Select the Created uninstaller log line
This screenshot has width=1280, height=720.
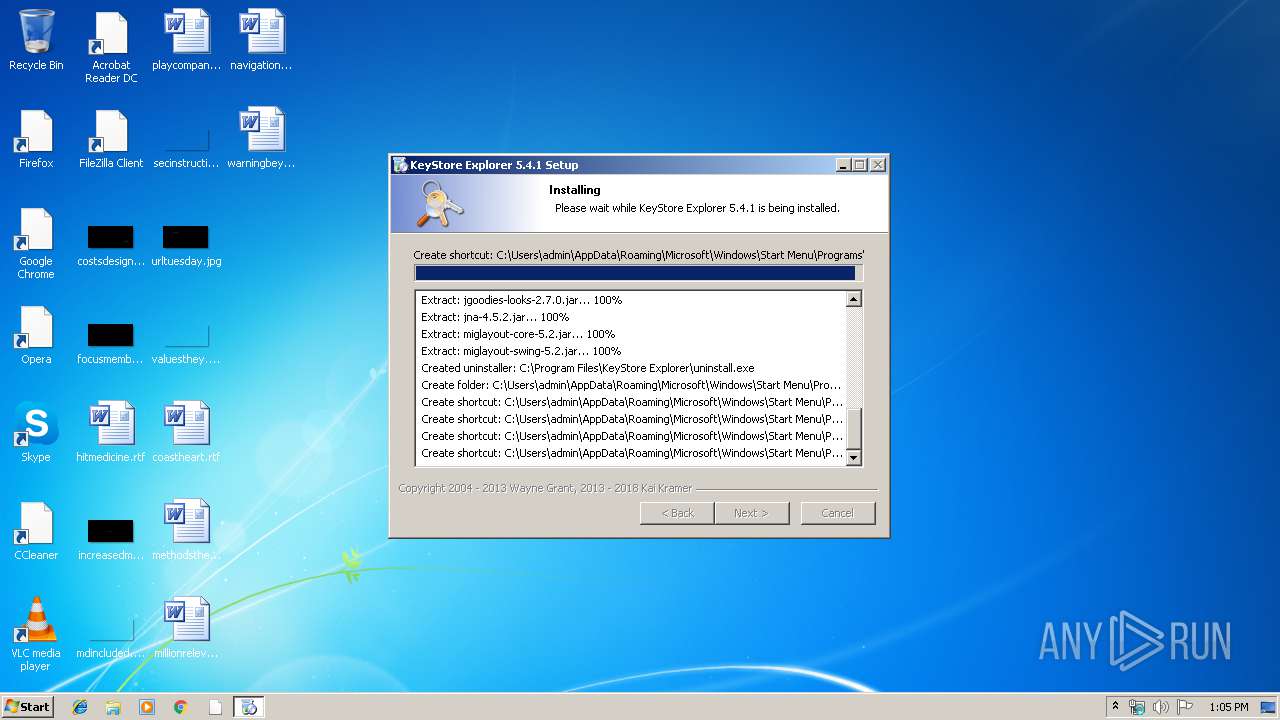[x=587, y=368]
